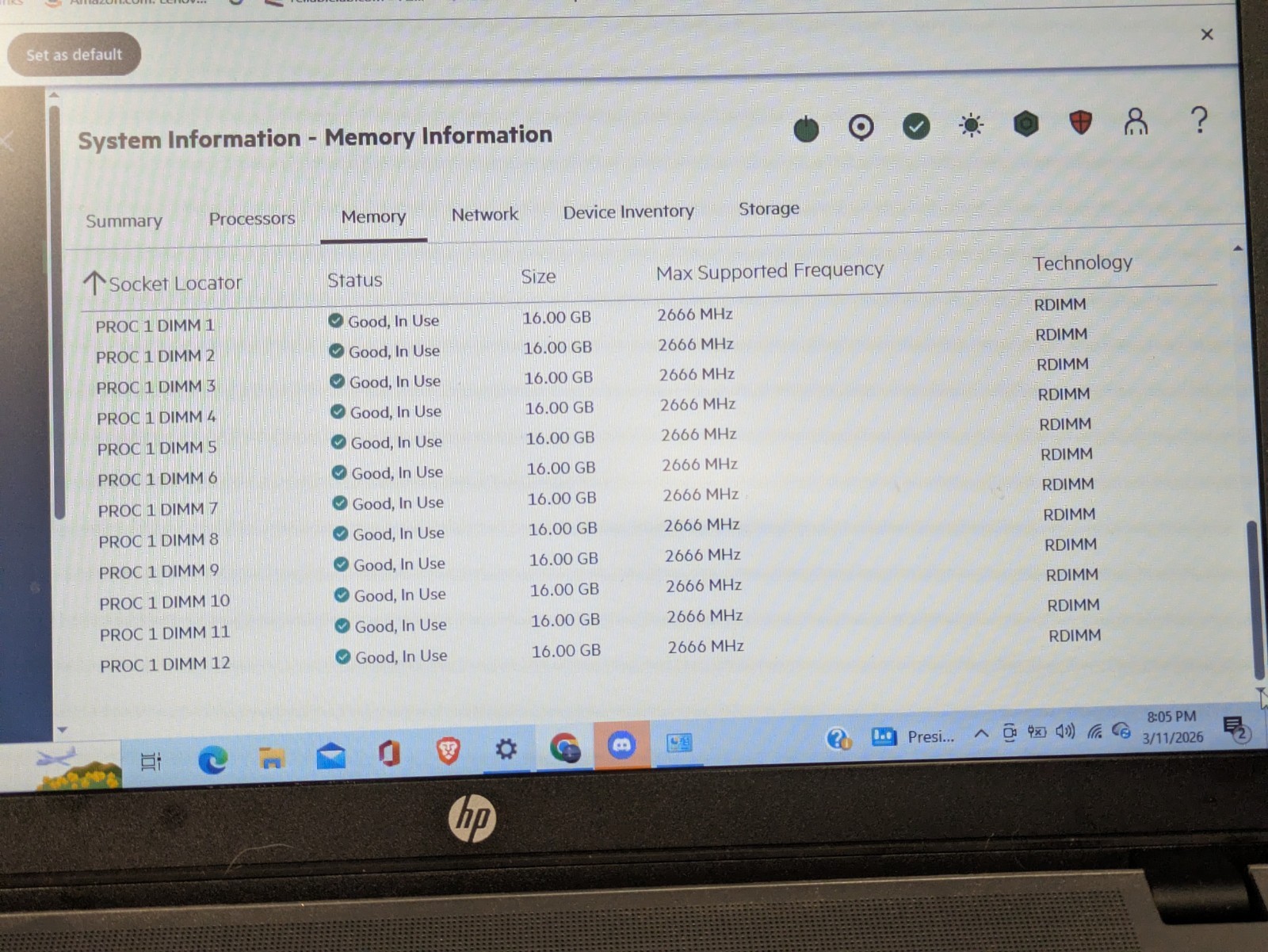
Task: Click RDIMM technology for DIMM 1
Action: click(1060, 305)
